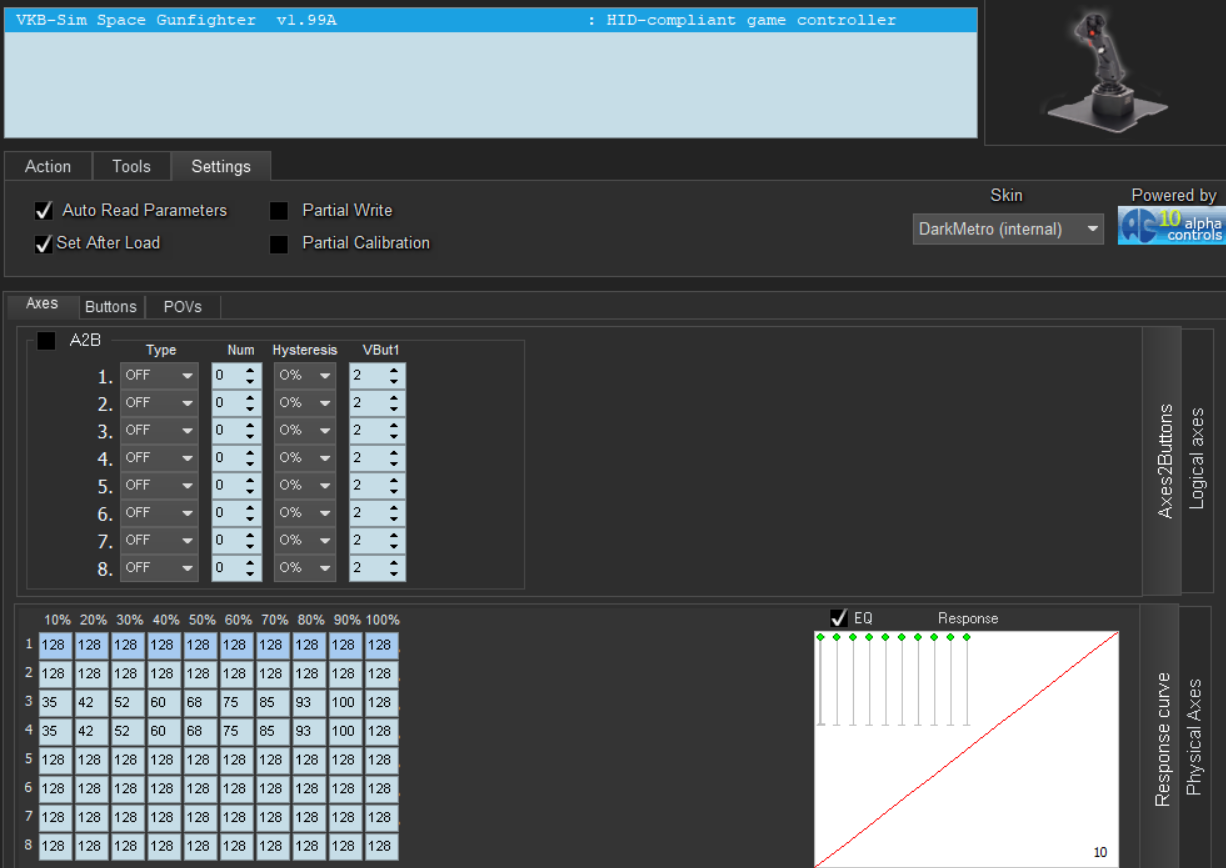Disable Auto Read Parameters checkbox

(44, 211)
